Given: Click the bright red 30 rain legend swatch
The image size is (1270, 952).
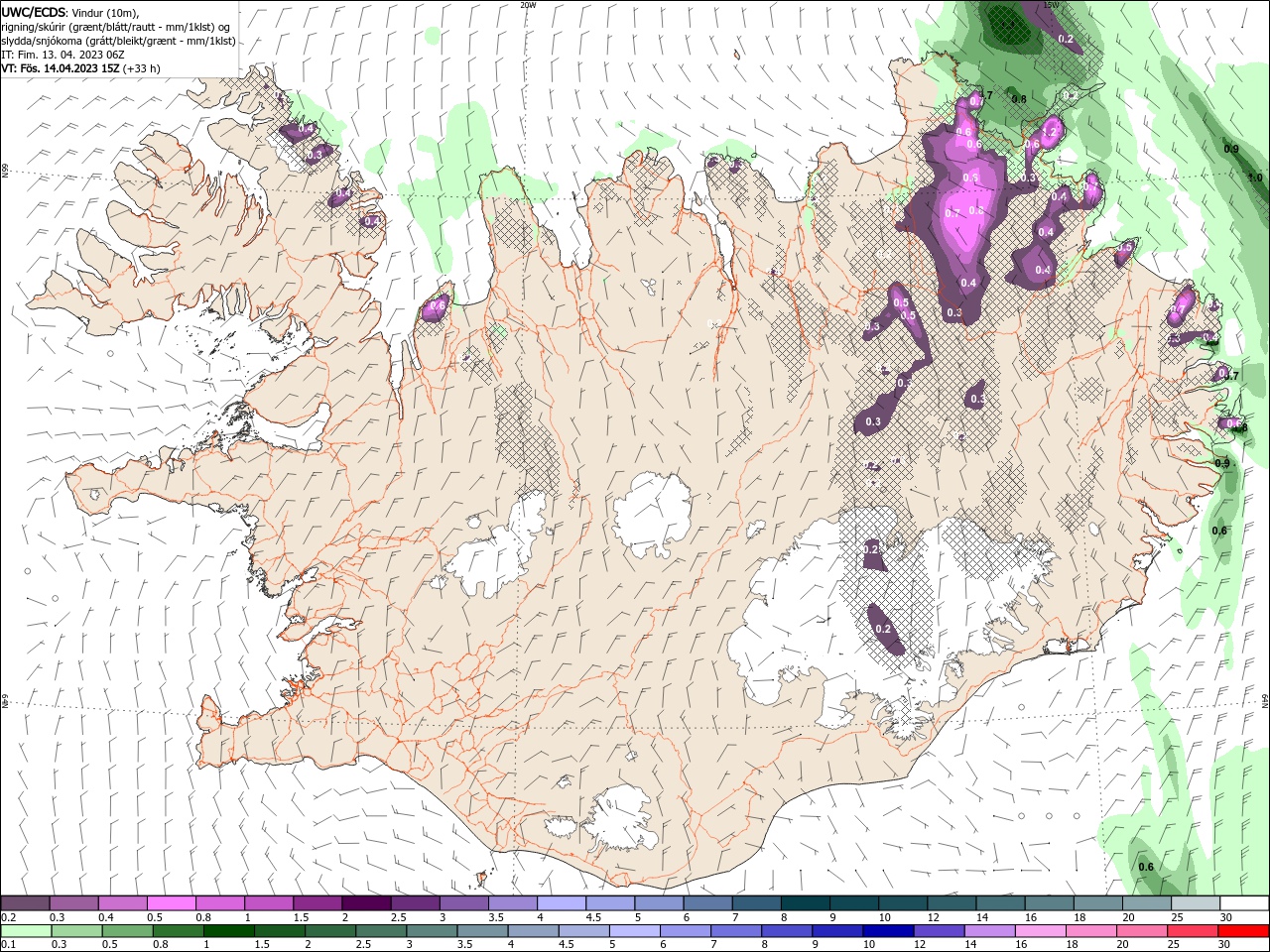Looking at the screenshot, I should 1244,931.
